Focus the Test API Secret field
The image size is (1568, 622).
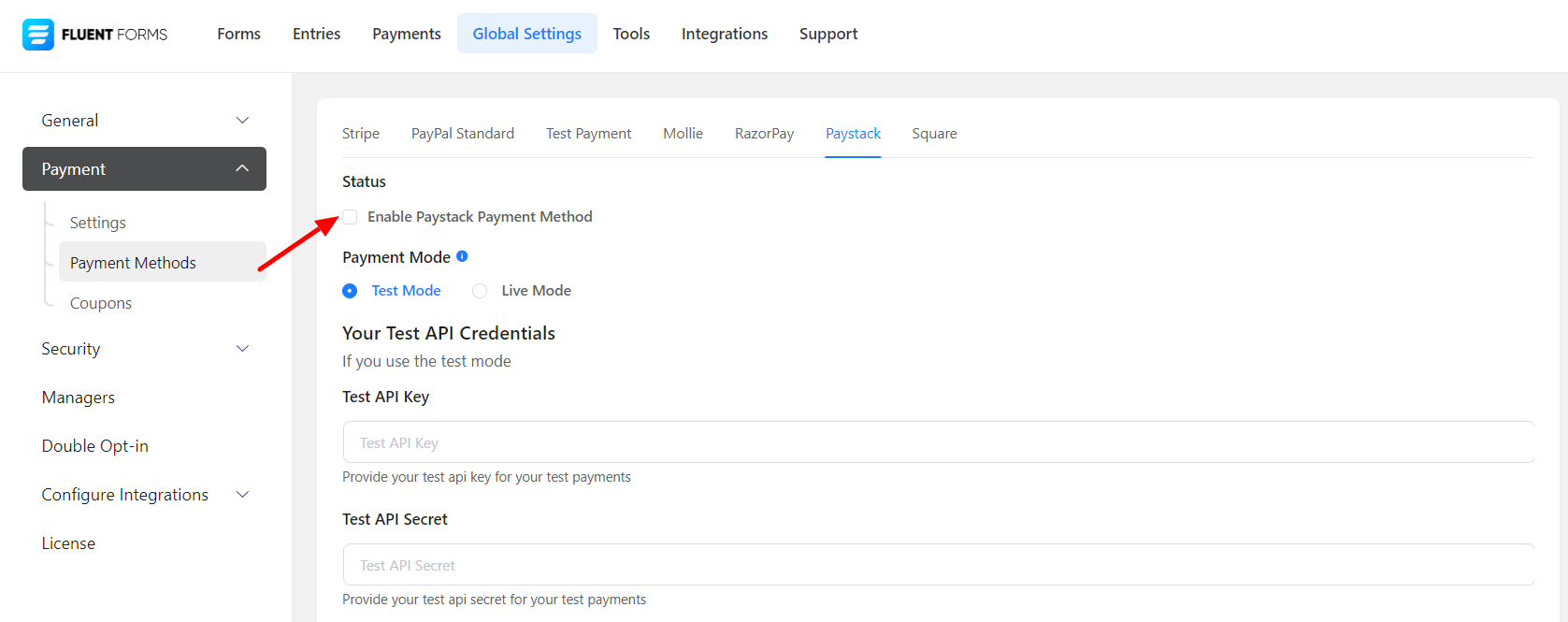(x=938, y=565)
